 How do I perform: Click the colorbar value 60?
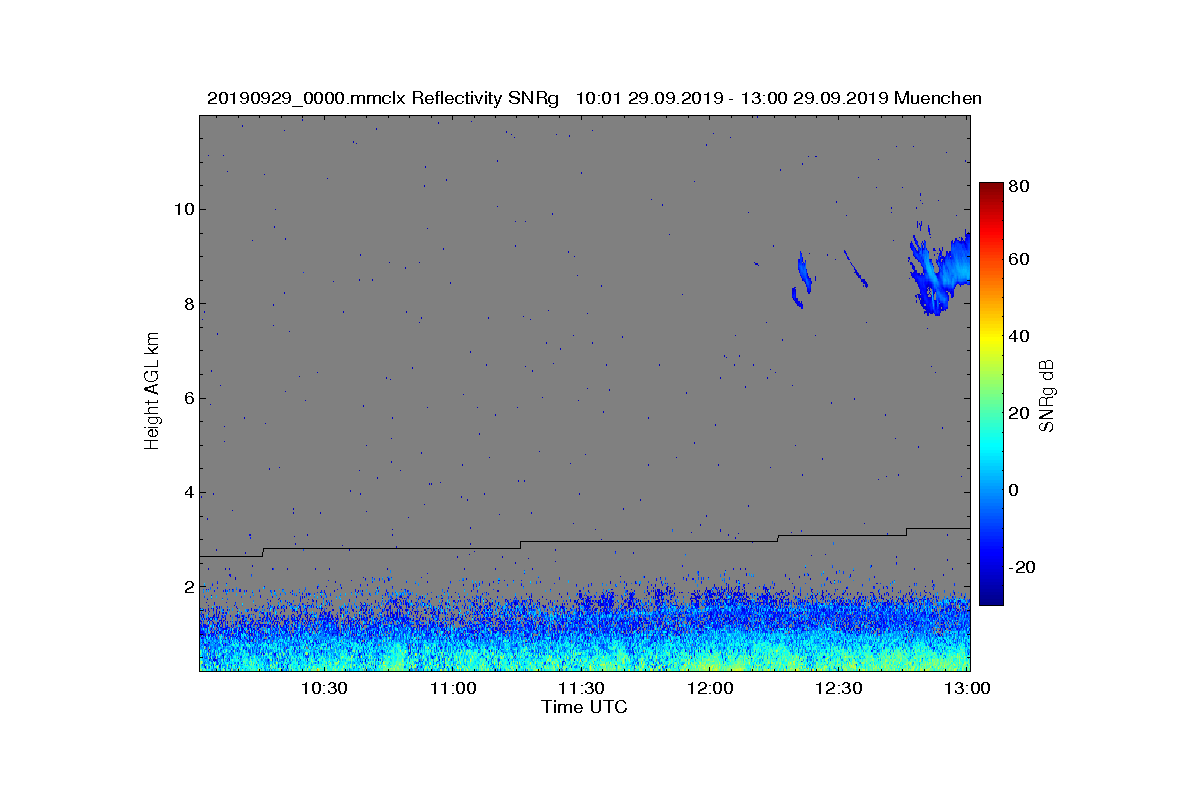tap(1020, 260)
